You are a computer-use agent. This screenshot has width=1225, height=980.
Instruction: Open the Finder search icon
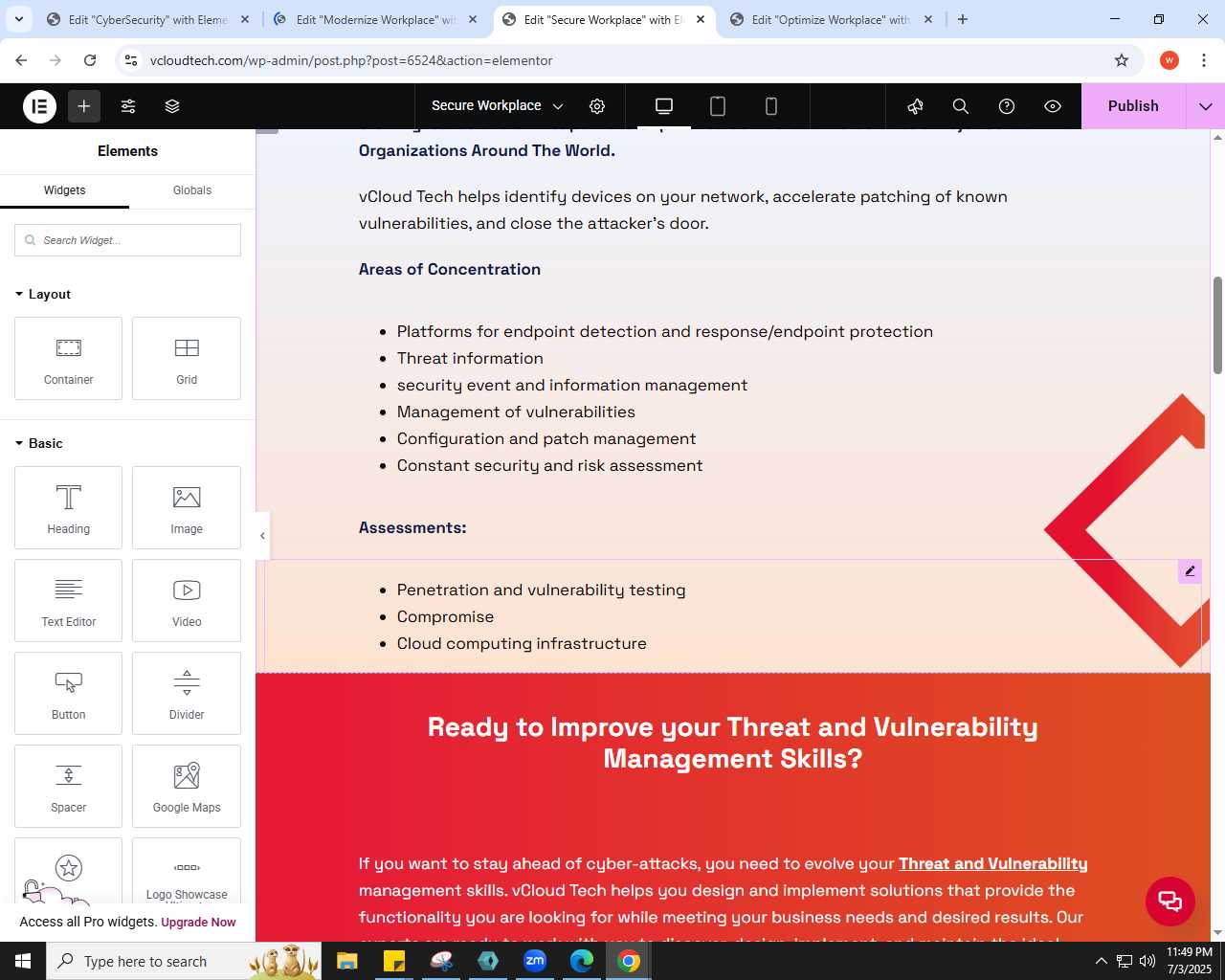pyautogui.click(x=961, y=106)
